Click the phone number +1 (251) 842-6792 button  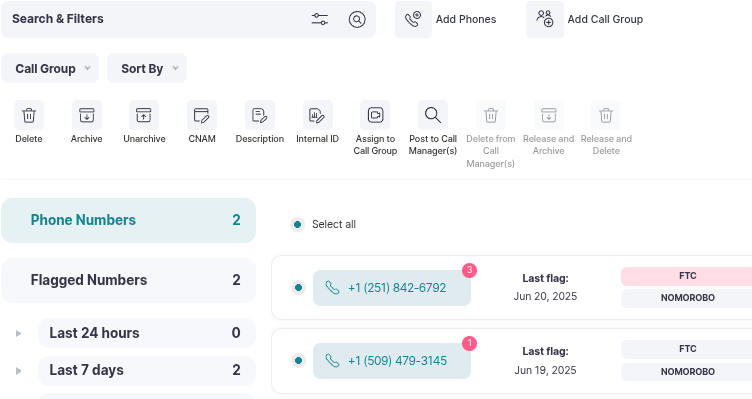click(x=392, y=288)
